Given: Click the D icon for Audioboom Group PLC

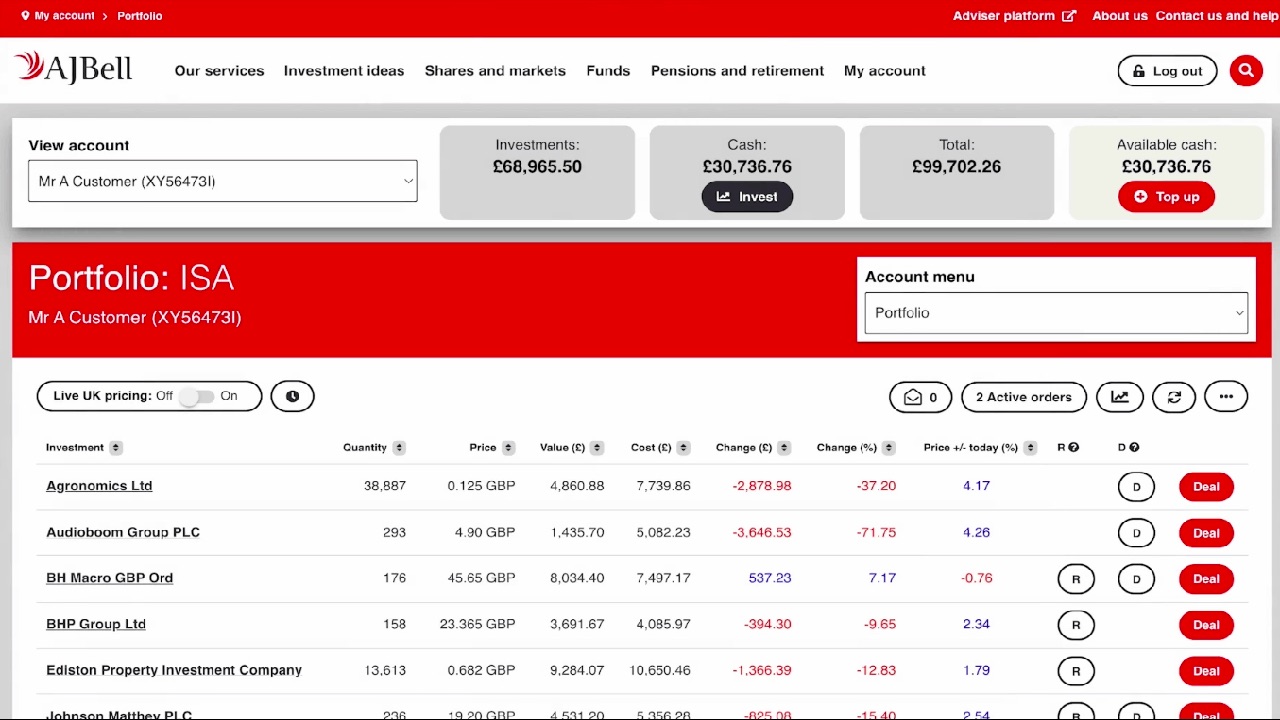Looking at the screenshot, I should (1136, 533).
